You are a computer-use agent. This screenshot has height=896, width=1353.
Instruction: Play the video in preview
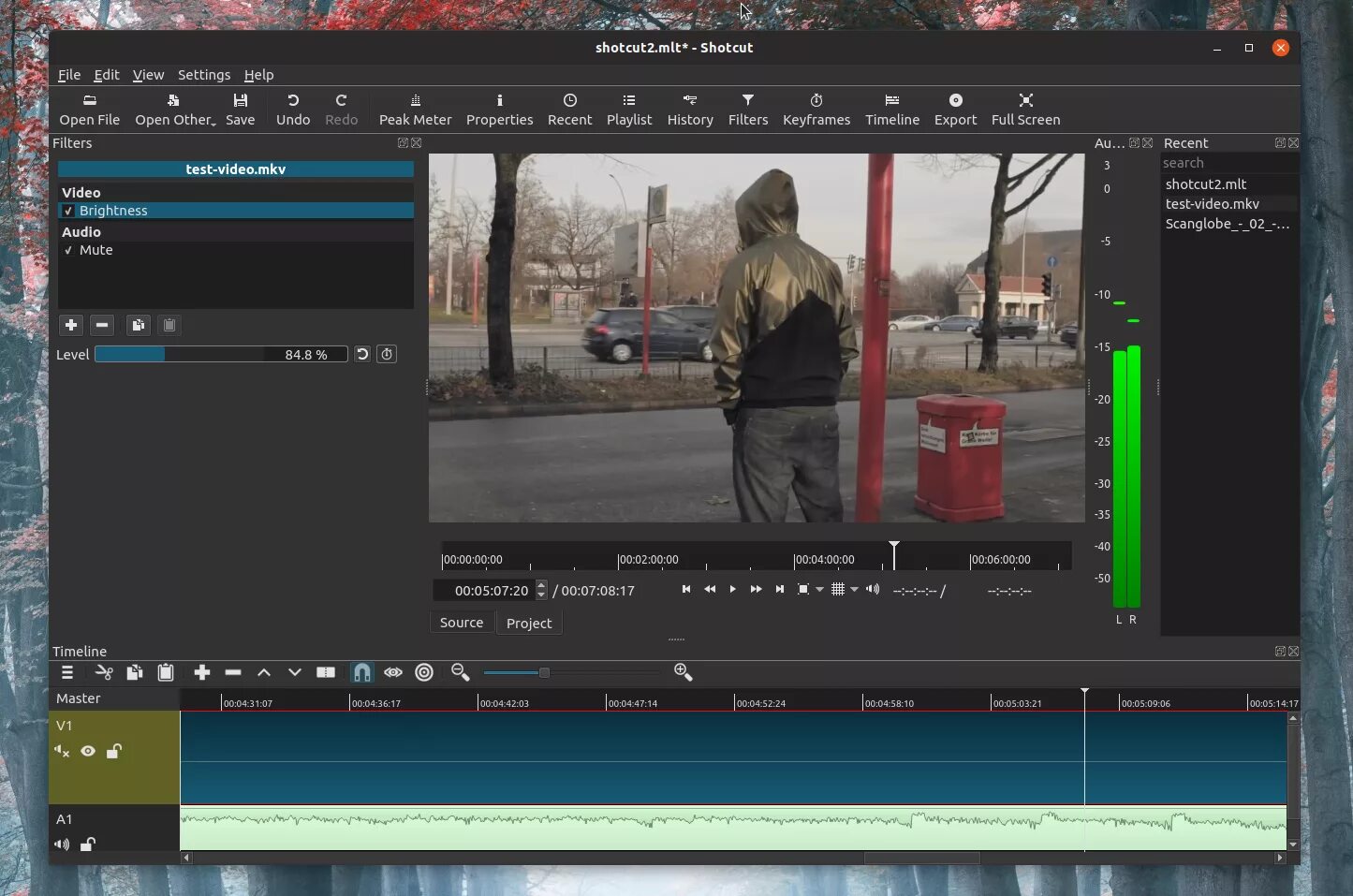point(732,589)
